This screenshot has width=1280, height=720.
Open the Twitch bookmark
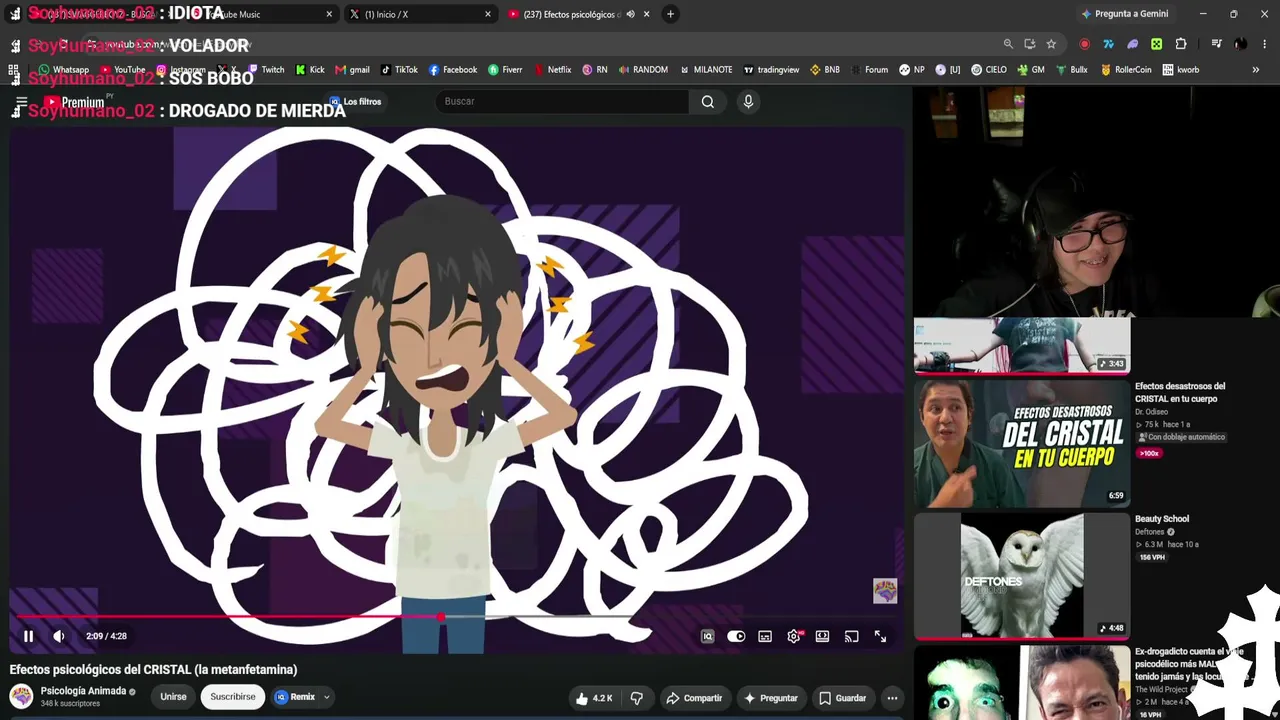266,70
